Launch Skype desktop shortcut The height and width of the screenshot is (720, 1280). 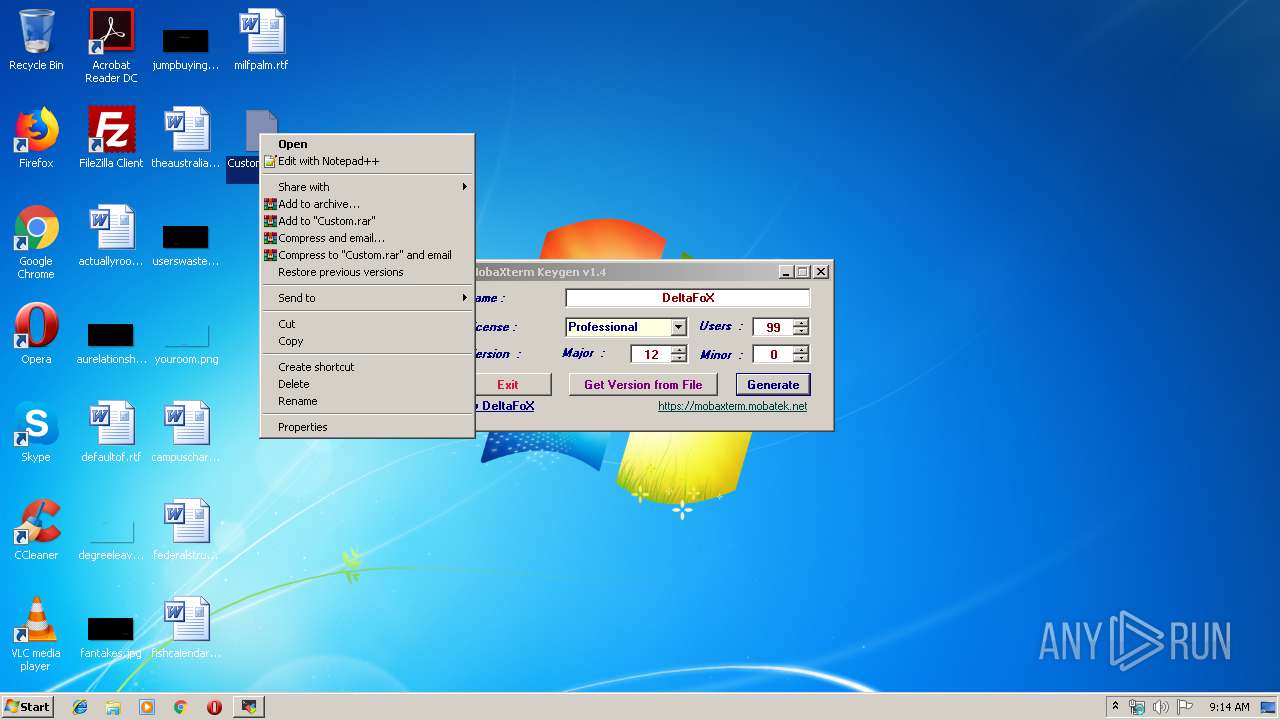pos(36,432)
